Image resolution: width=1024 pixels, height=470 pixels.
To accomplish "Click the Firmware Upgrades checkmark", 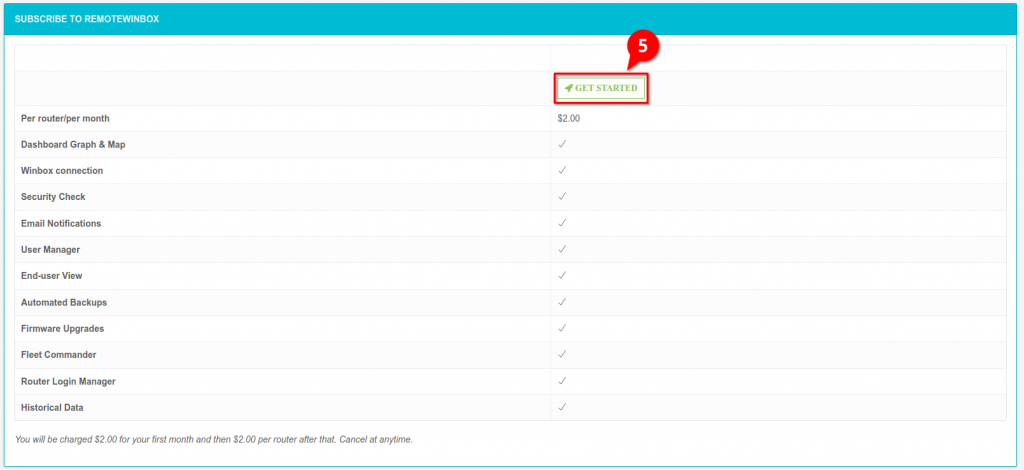I will pos(562,328).
